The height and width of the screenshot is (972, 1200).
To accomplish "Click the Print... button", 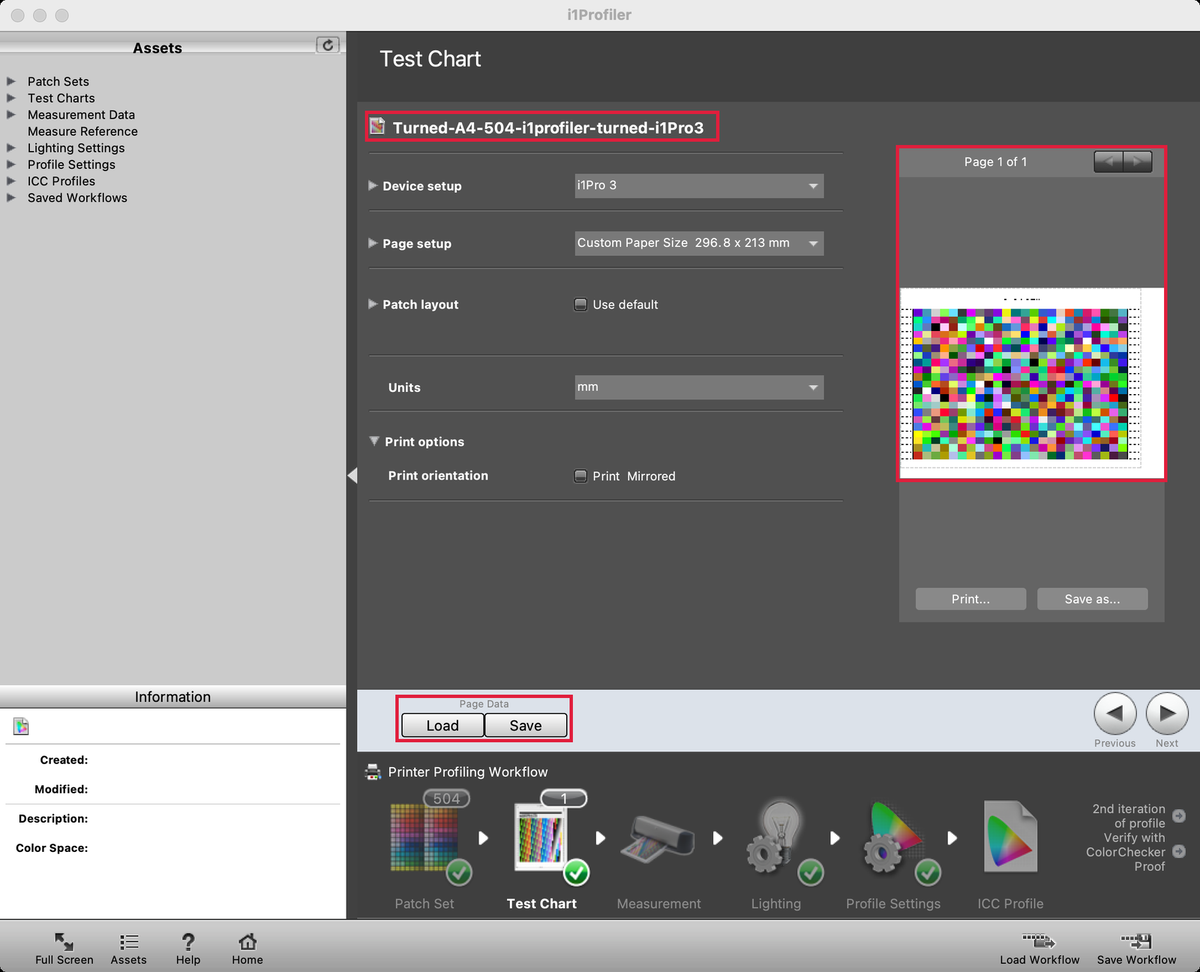I will (x=971, y=599).
